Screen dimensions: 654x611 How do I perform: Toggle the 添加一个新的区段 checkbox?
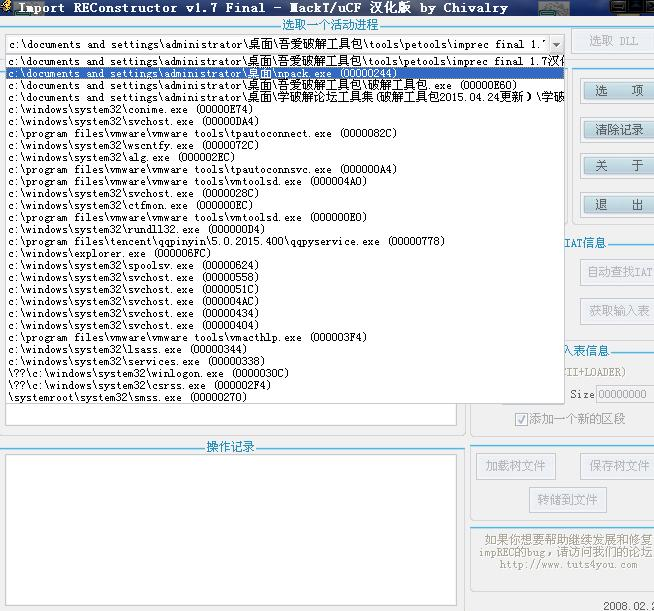[521, 419]
